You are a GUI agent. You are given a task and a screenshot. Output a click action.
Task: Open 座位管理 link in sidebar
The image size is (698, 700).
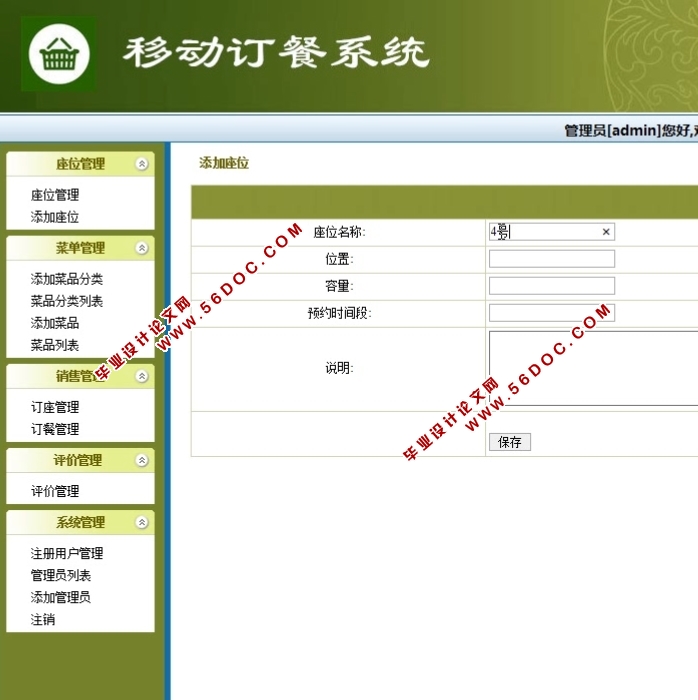pyautogui.click(x=55, y=195)
